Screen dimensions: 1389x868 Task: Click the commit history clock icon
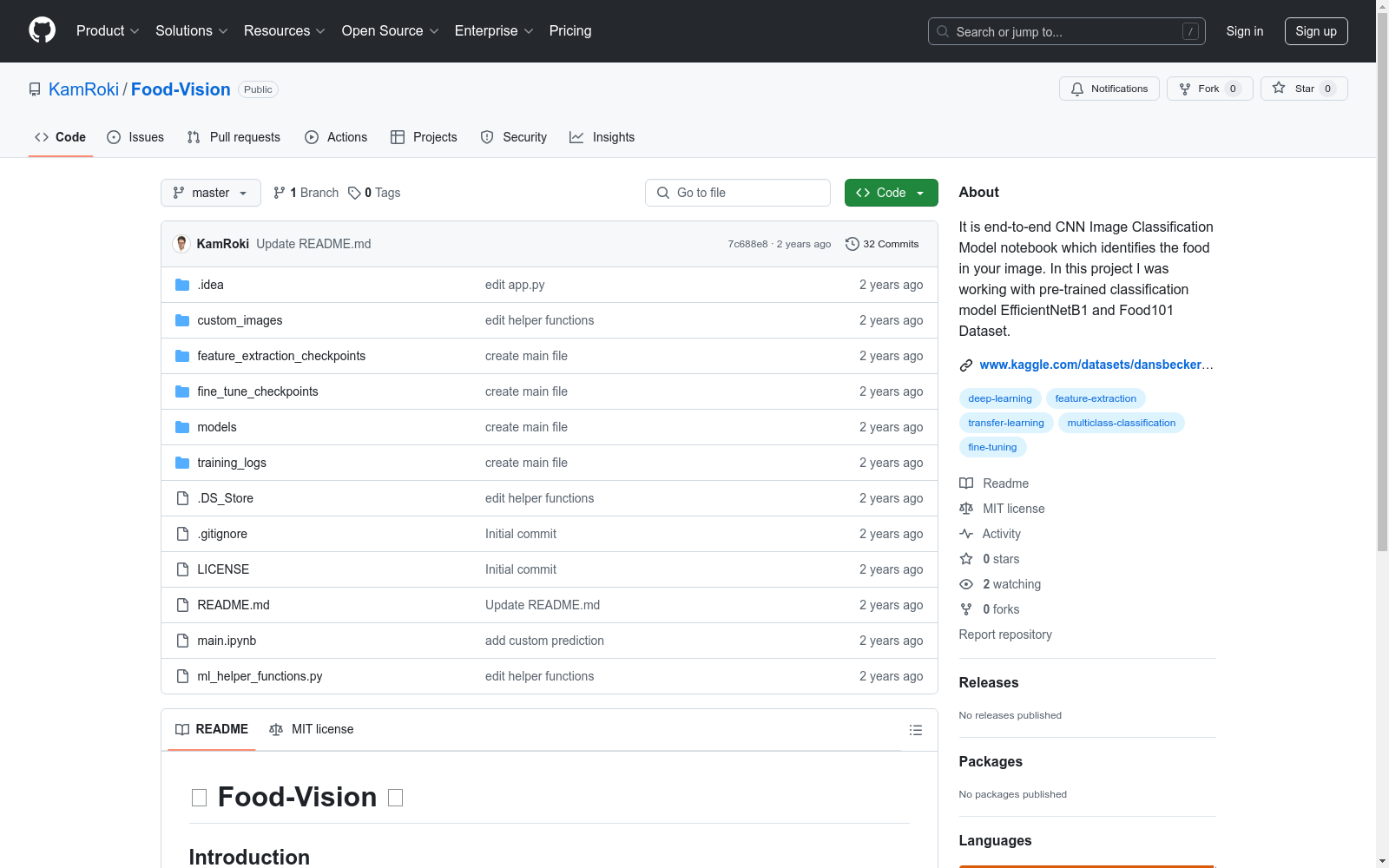852,244
